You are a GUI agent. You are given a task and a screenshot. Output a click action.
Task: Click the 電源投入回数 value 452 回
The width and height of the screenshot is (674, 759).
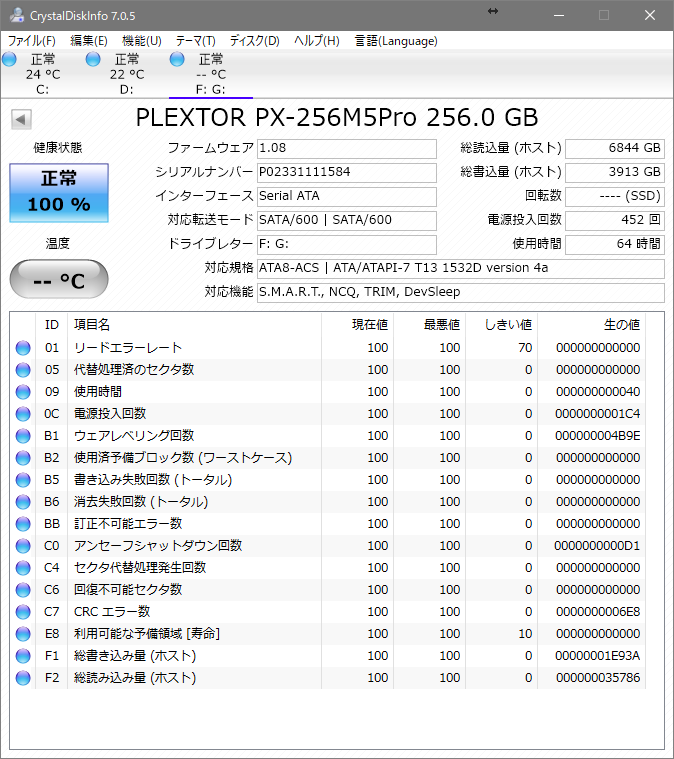(x=615, y=220)
